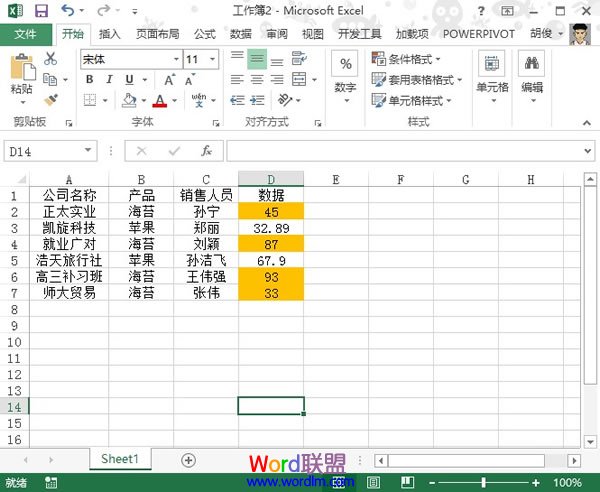This screenshot has width=600, height=492.
Task: Toggle wrap text button
Action: tap(299, 58)
